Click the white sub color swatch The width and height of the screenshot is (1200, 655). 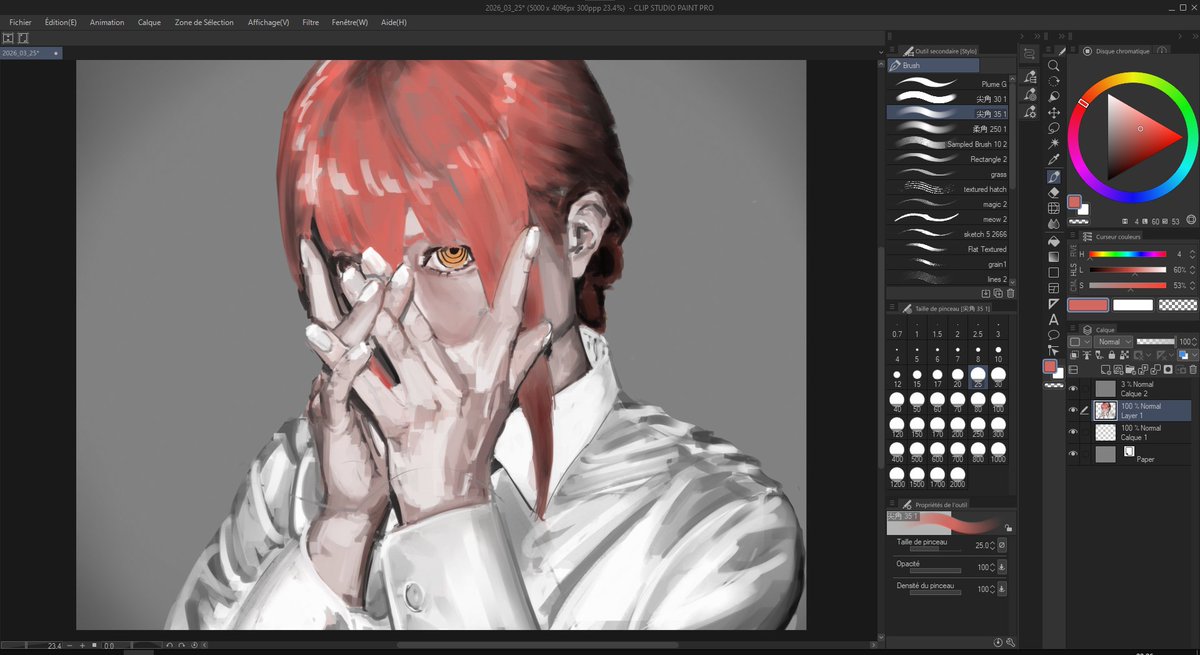point(1133,305)
